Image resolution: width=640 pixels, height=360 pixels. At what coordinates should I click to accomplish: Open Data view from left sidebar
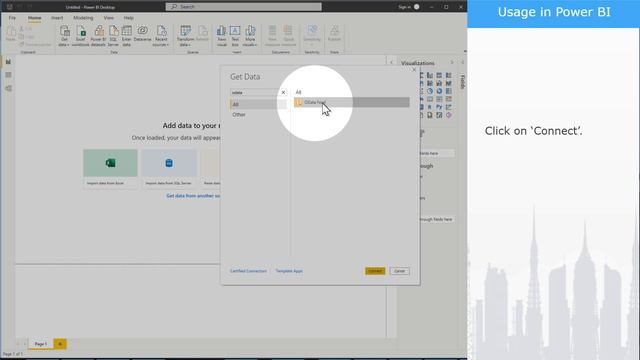(8, 75)
